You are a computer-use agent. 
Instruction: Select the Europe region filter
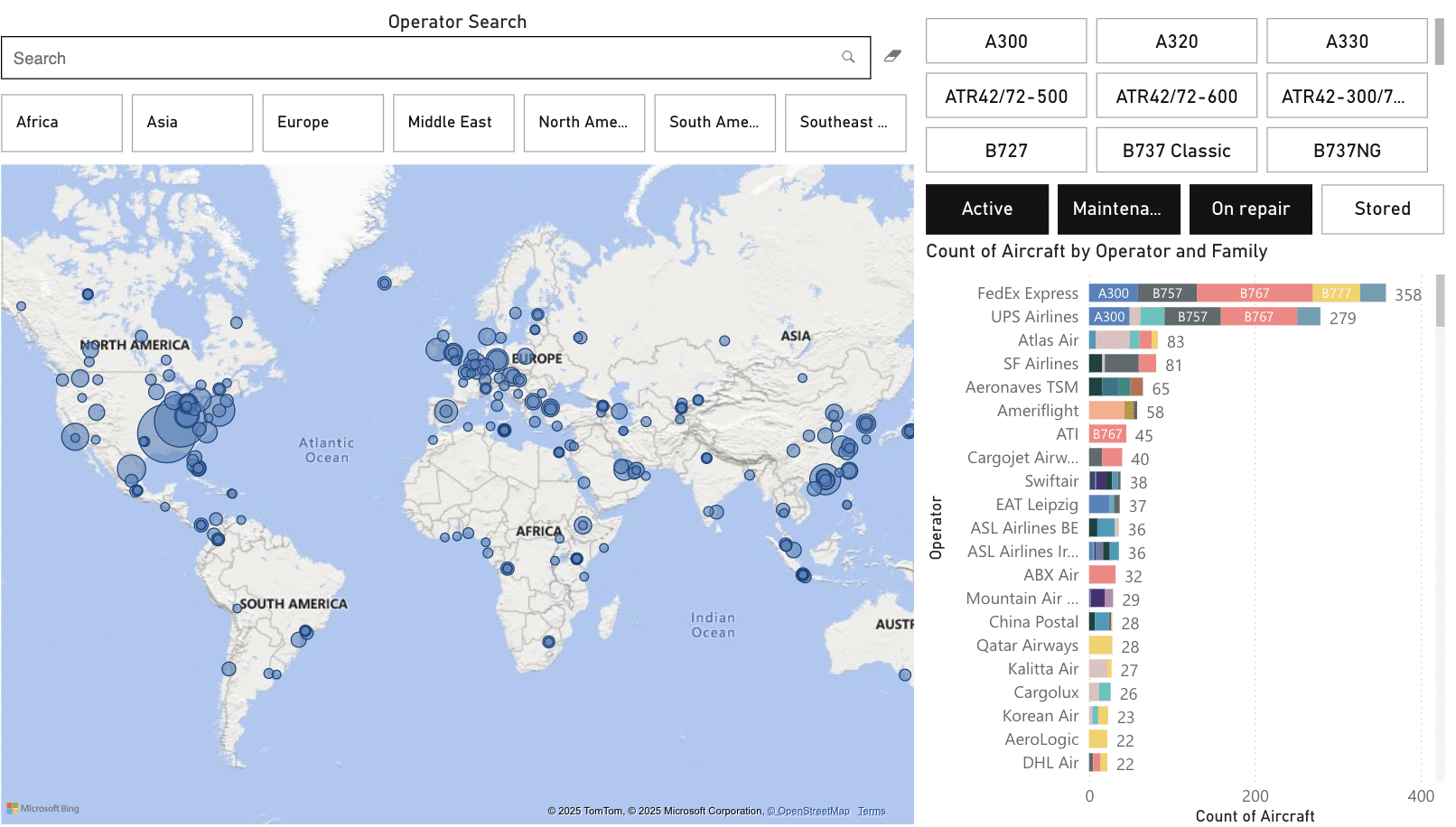click(323, 123)
